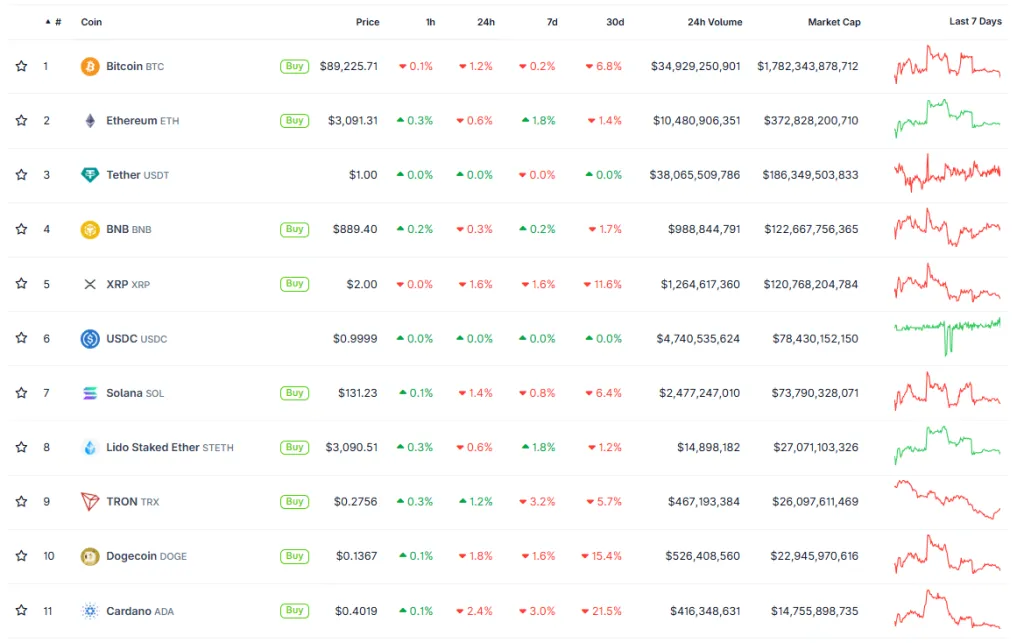
Task: Sort by the Price column header
Action: (x=367, y=22)
